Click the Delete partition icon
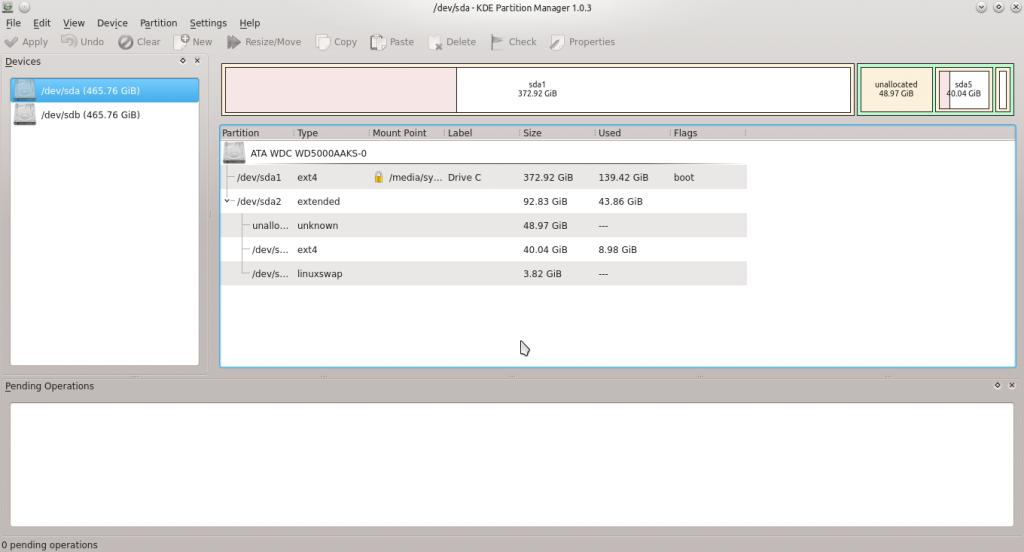The height and width of the screenshot is (552, 1024). click(x=436, y=42)
